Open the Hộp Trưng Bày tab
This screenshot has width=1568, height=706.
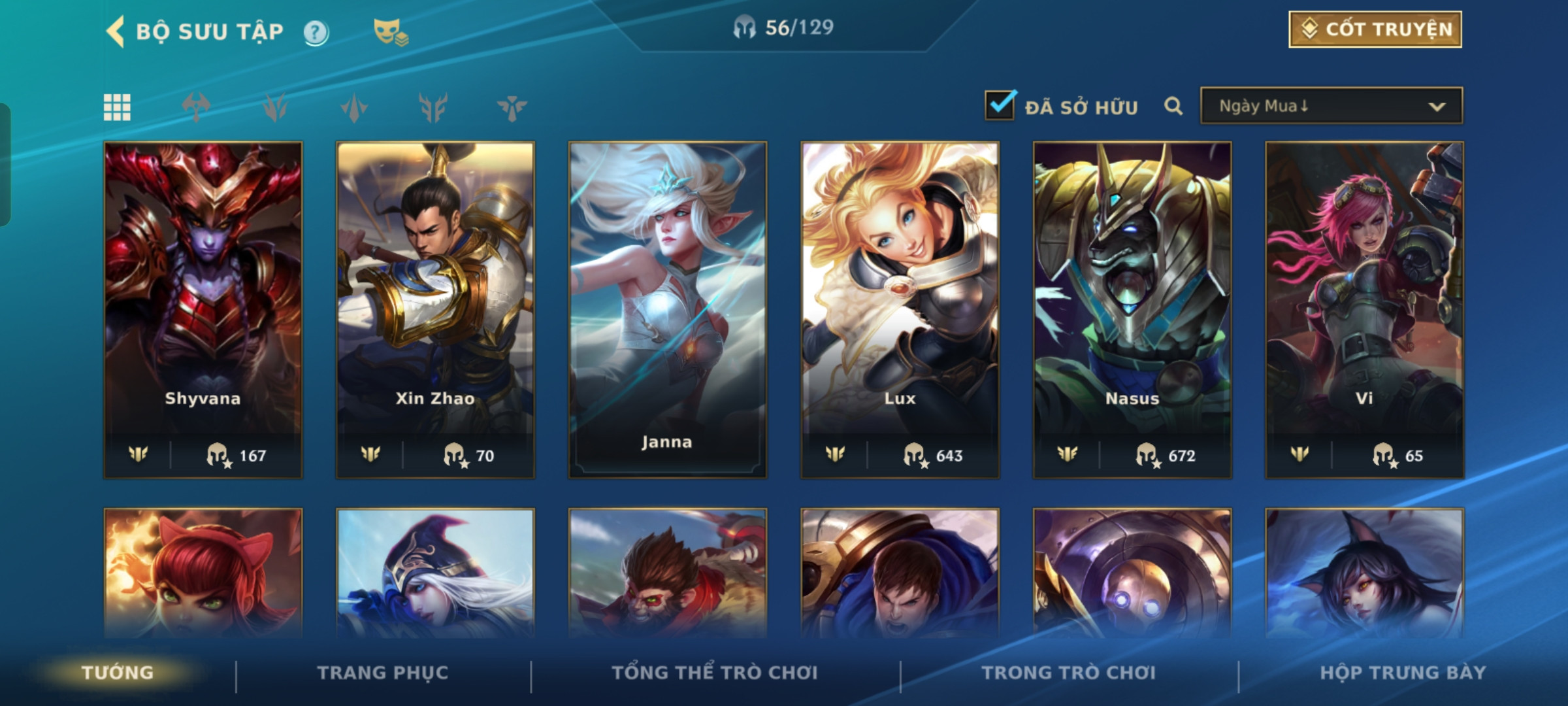tap(1403, 673)
